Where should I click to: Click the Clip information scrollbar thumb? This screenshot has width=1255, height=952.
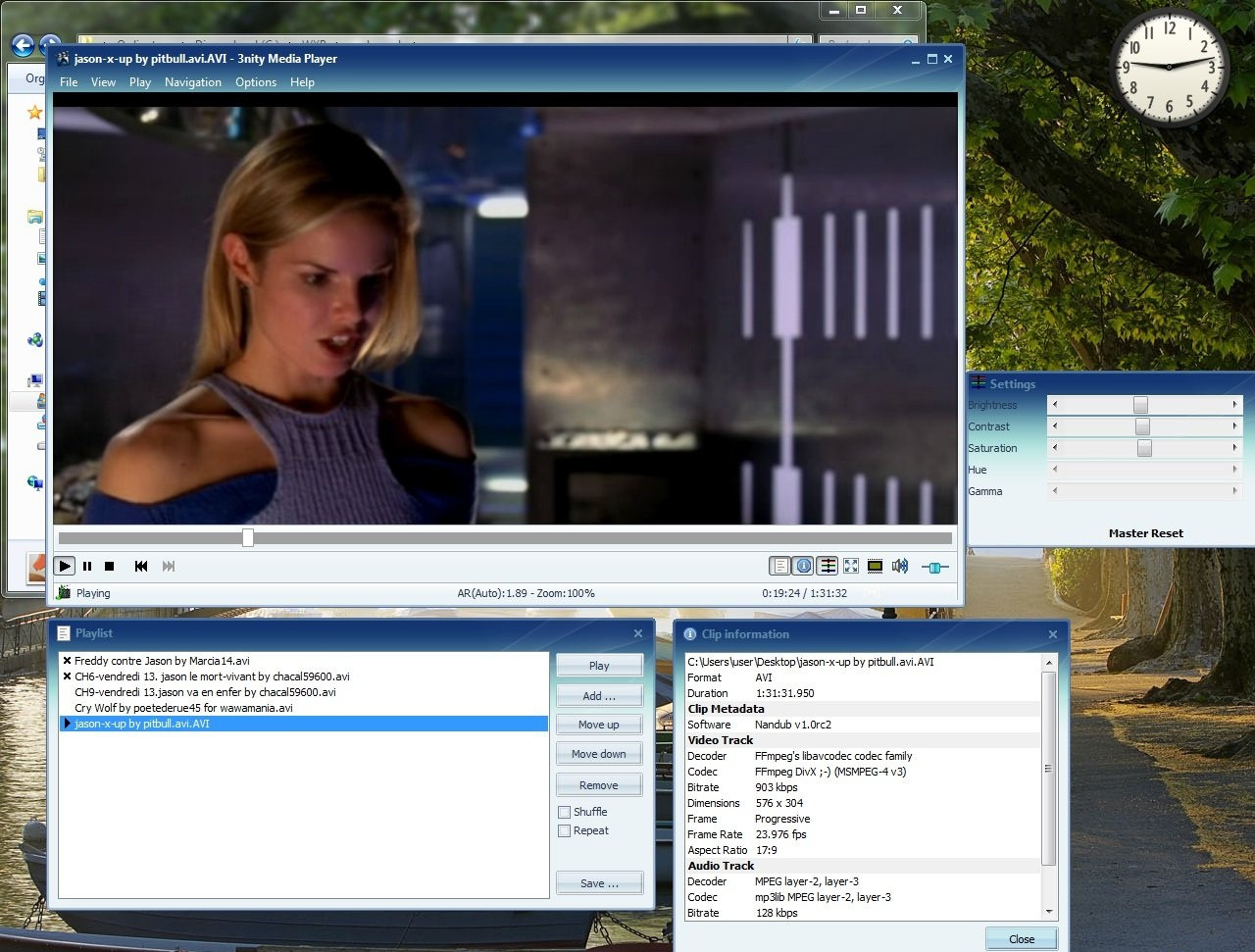pos(1048,769)
